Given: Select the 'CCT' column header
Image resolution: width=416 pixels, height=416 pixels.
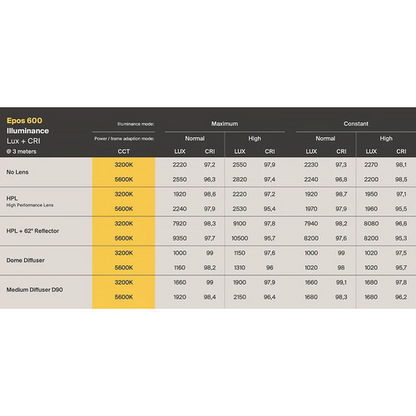Looking at the screenshot, I should pos(124,152).
